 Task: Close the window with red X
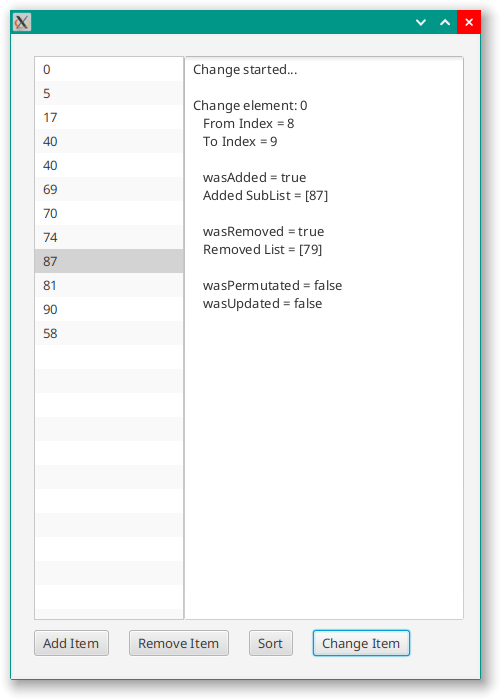(469, 22)
